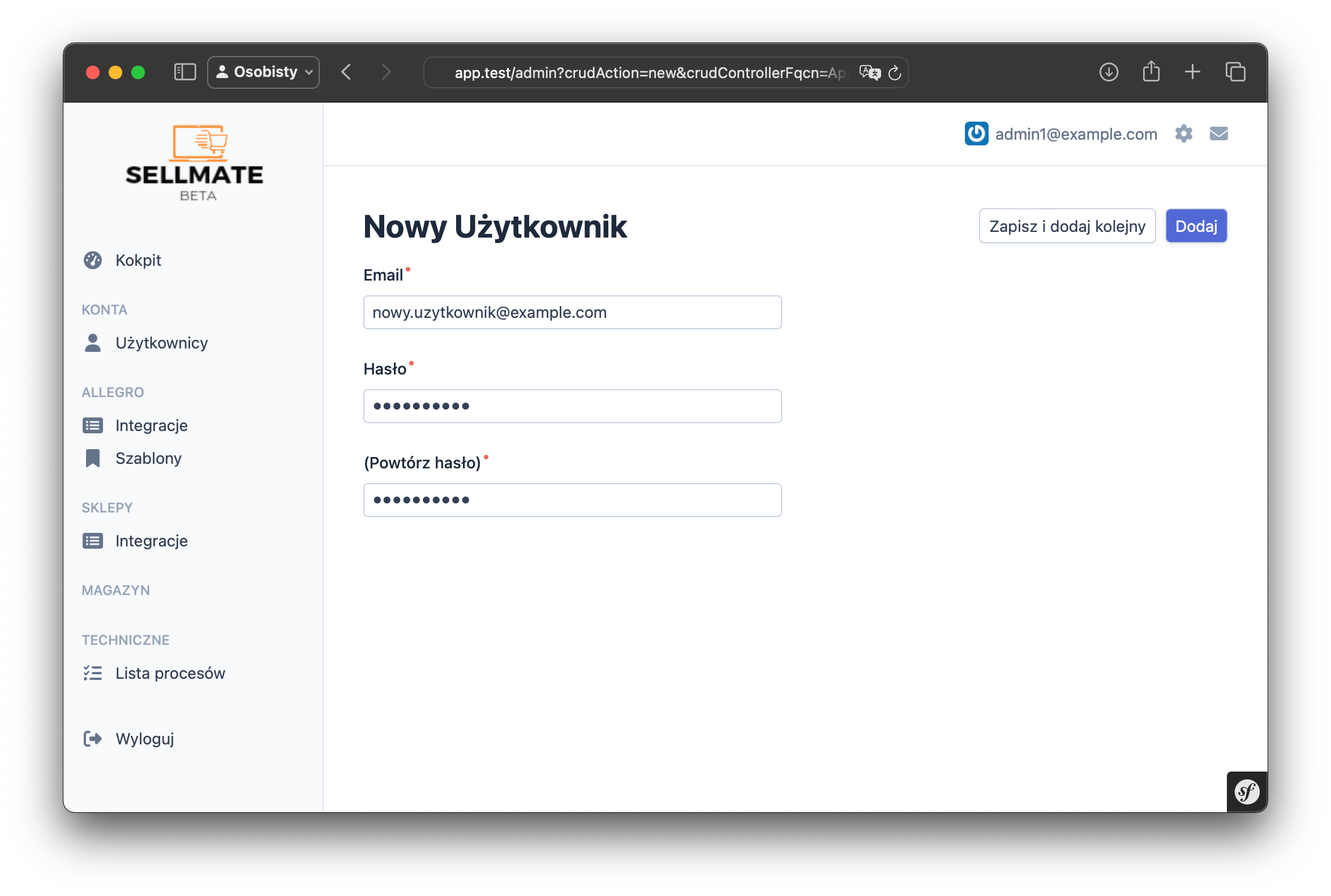Click the Kokpit gauge icon
This screenshot has height=896, width=1331.
pyautogui.click(x=93, y=260)
